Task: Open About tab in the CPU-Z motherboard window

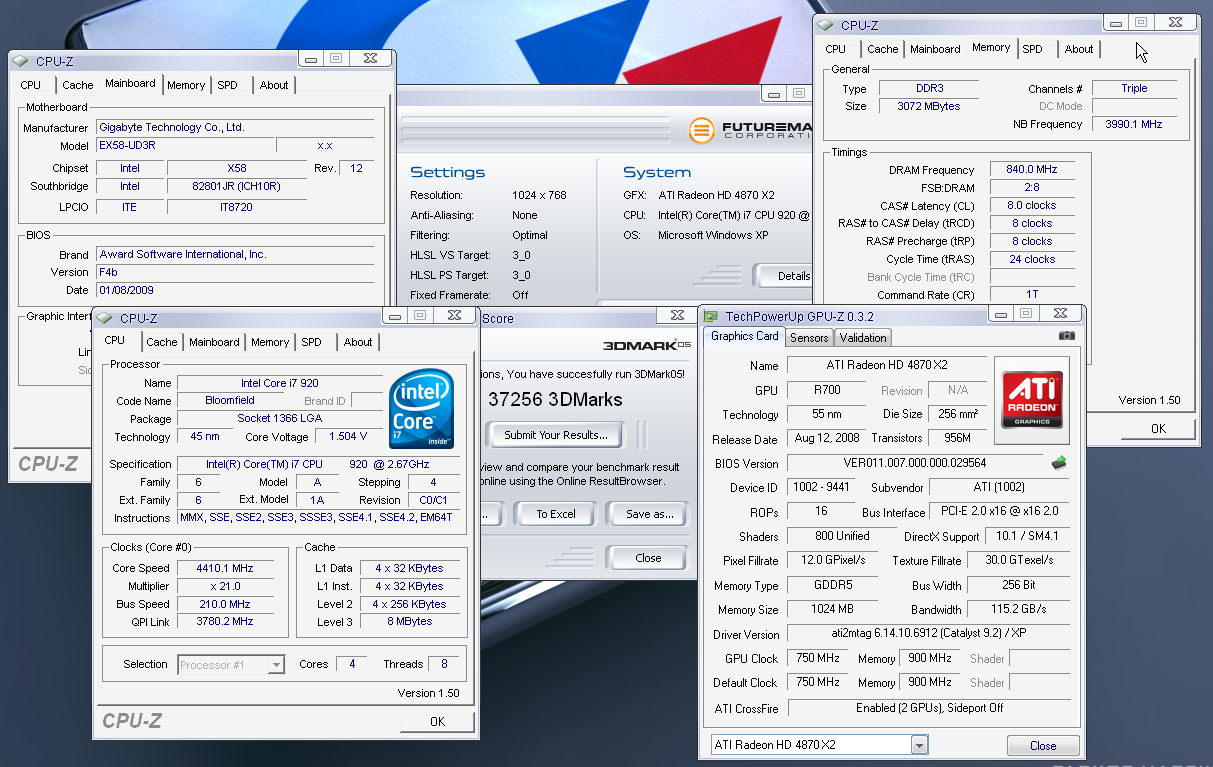Action: click(x=274, y=85)
